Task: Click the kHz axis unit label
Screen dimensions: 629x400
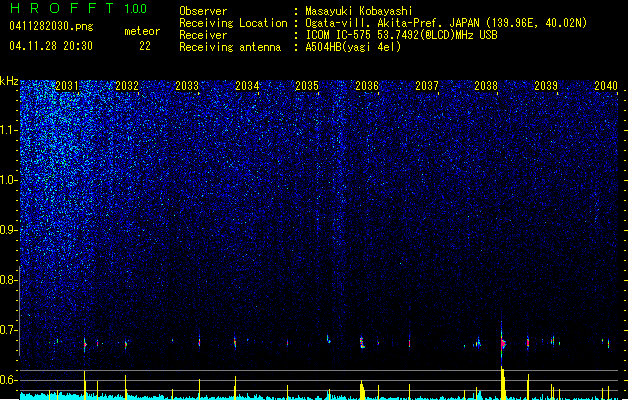Action: click(9, 81)
